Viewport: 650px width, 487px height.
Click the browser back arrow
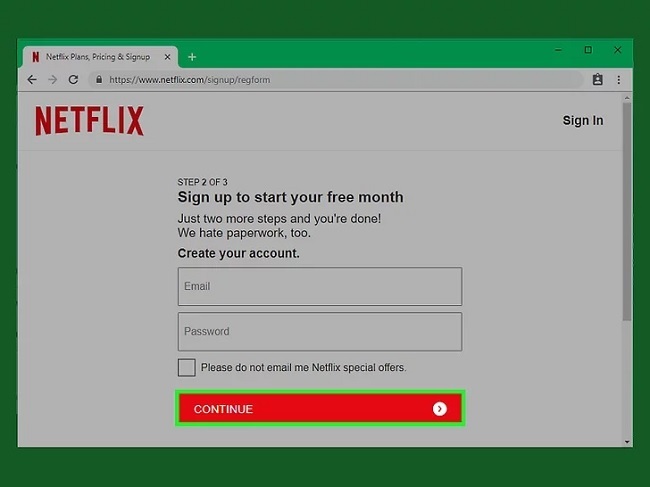(x=32, y=80)
